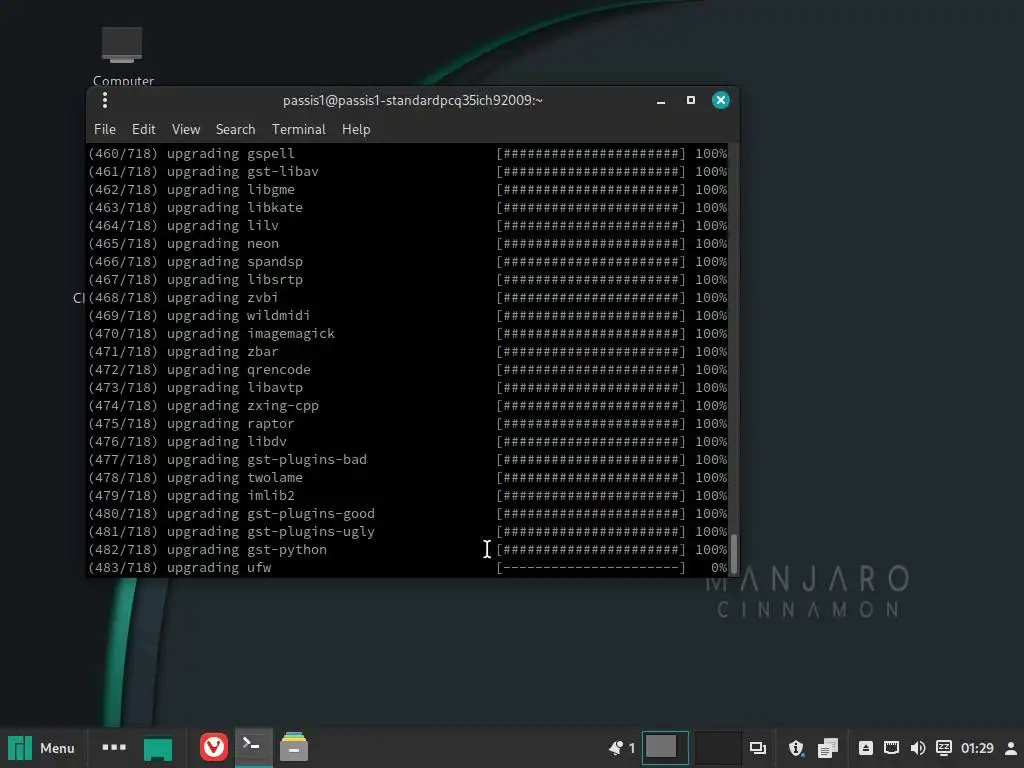Click the 'upgrading gst-libav' line

click(x=408, y=172)
